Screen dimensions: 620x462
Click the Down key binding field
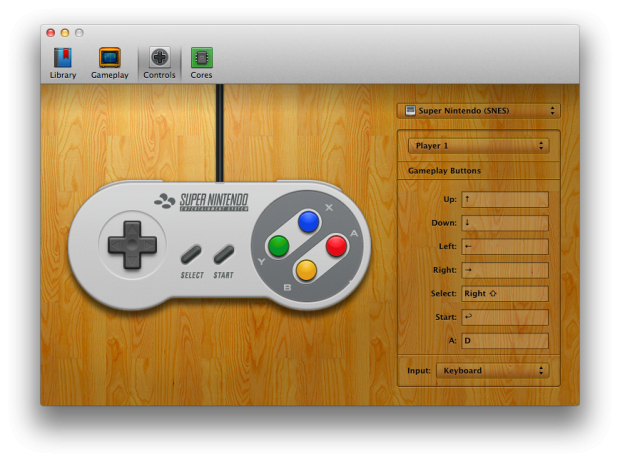tap(505, 223)
